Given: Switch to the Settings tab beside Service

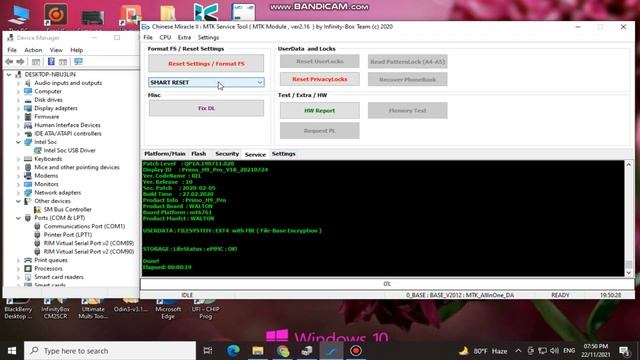Looking at the screenshot, I should pos(283,154).
